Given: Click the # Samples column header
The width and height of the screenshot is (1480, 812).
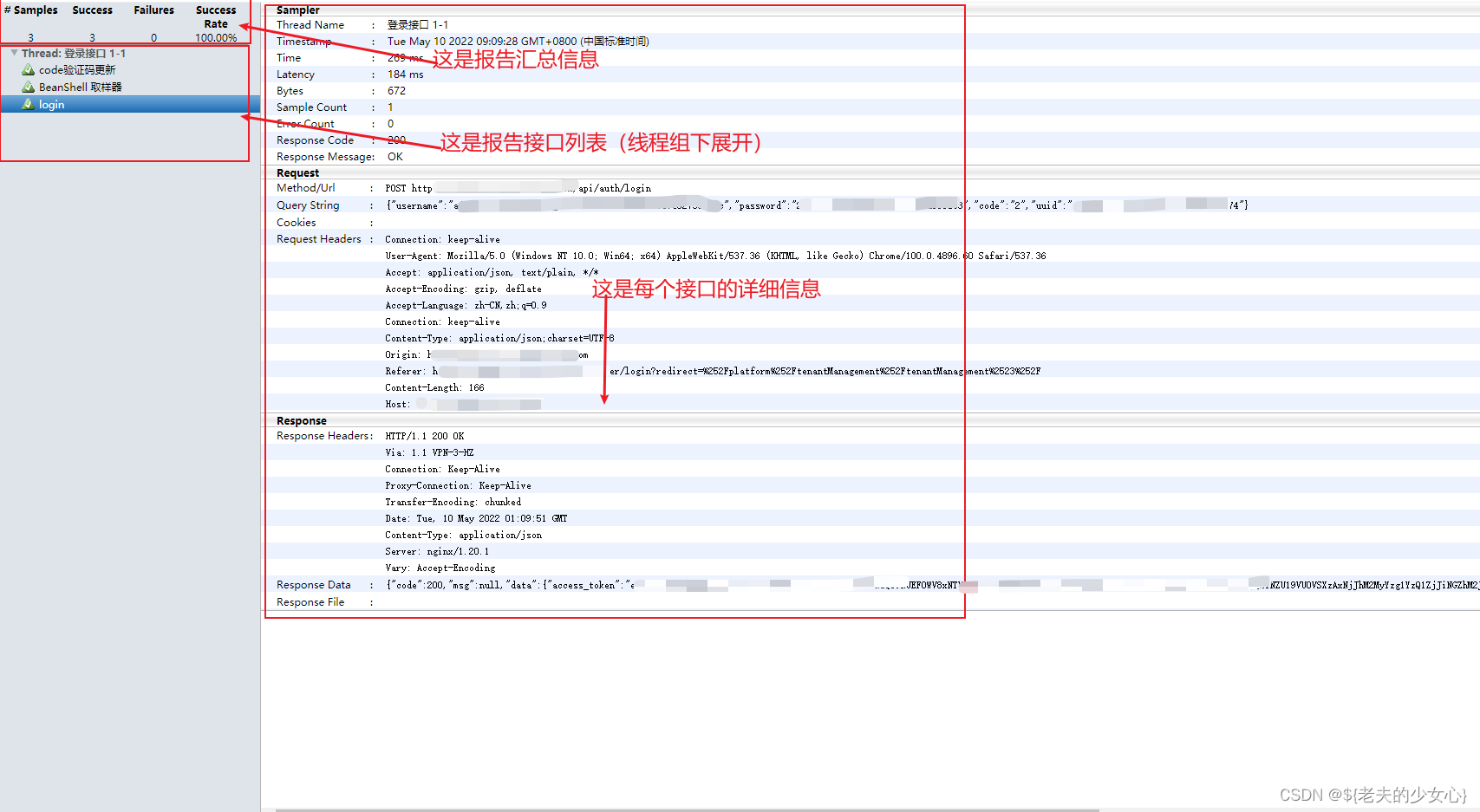Looking at the screenshot, I should click(x=31, y=10).
